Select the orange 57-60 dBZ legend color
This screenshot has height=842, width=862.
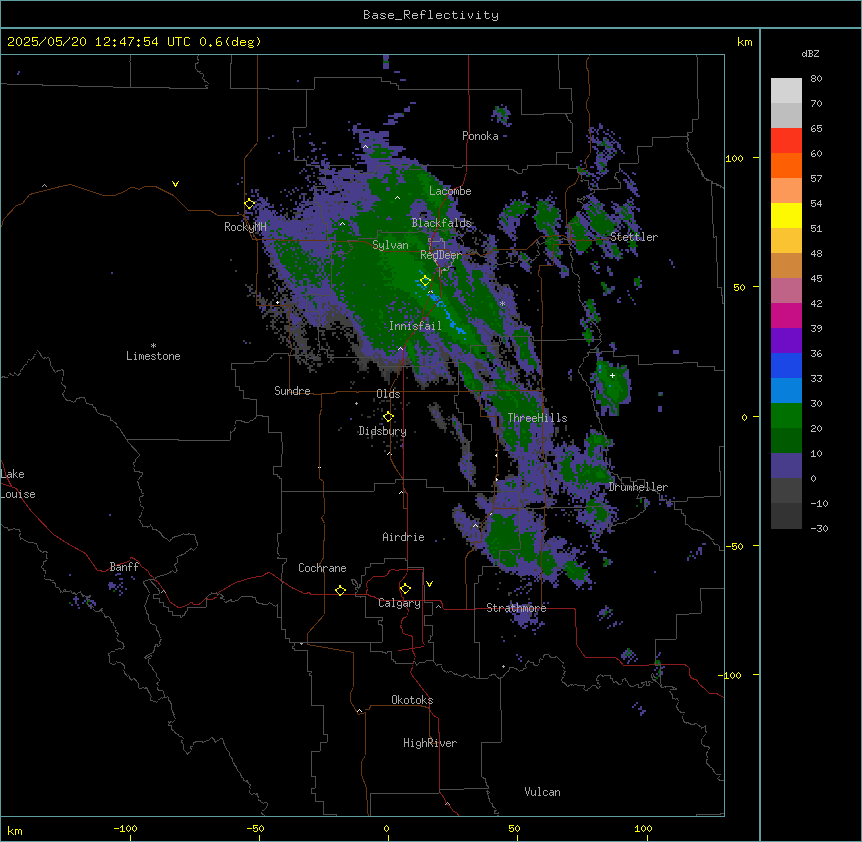pos(786,165)
